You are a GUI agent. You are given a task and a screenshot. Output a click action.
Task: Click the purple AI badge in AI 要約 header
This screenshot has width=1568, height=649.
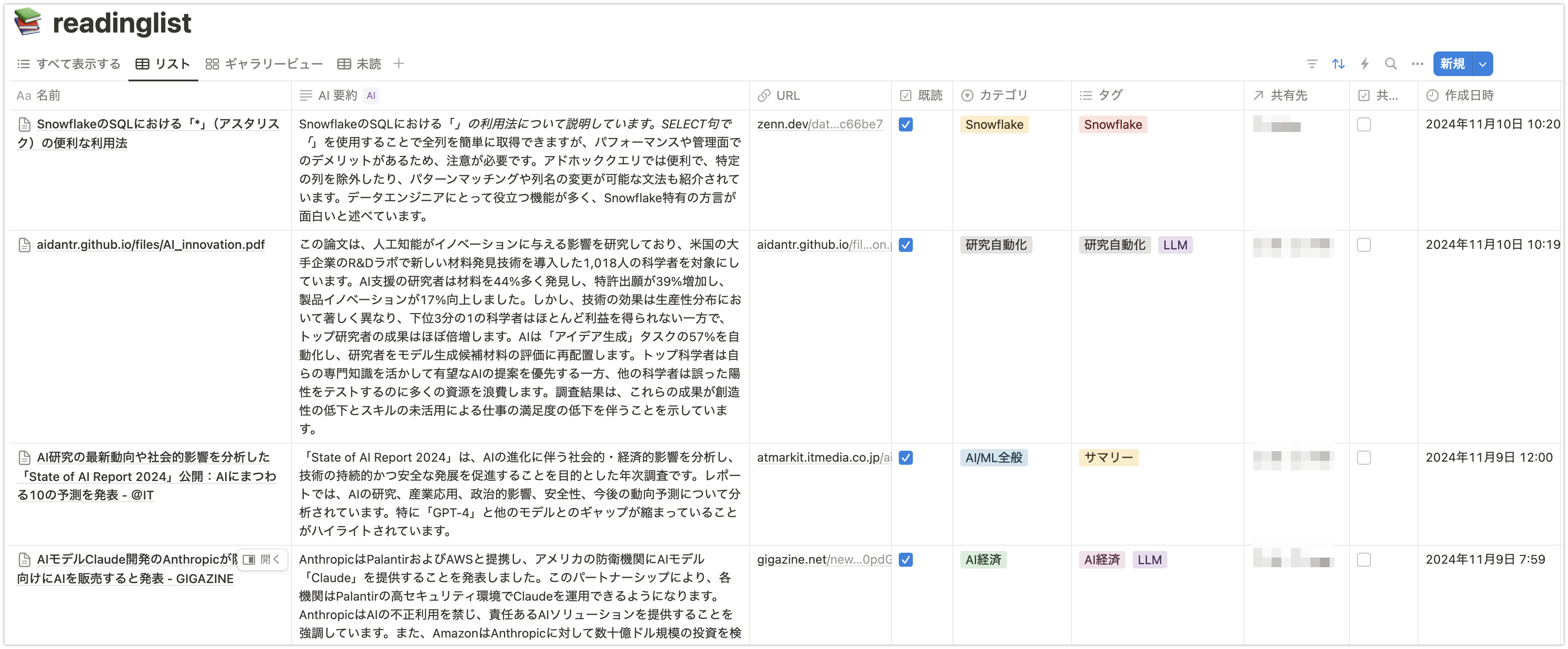click(371, 95)
